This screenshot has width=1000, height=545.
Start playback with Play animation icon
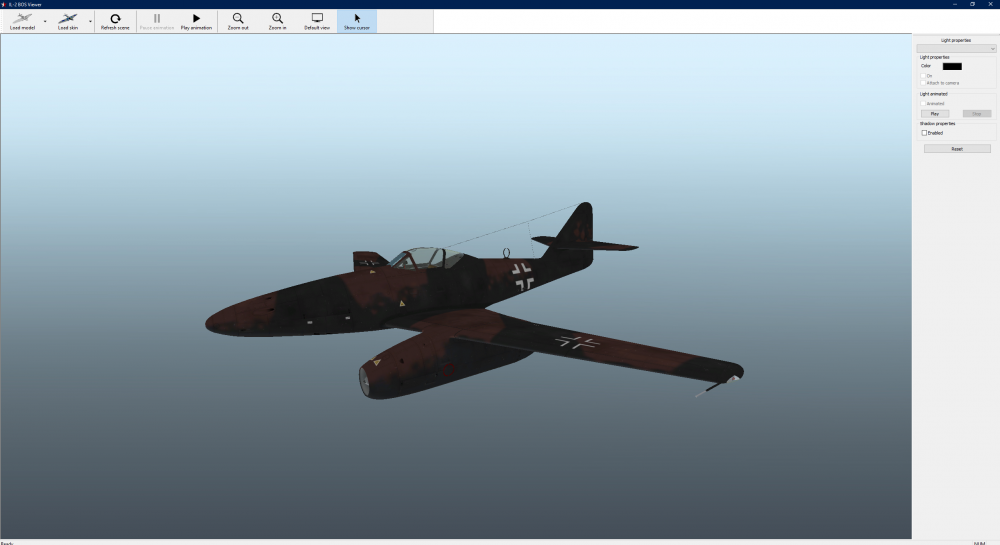coord(196,18)
